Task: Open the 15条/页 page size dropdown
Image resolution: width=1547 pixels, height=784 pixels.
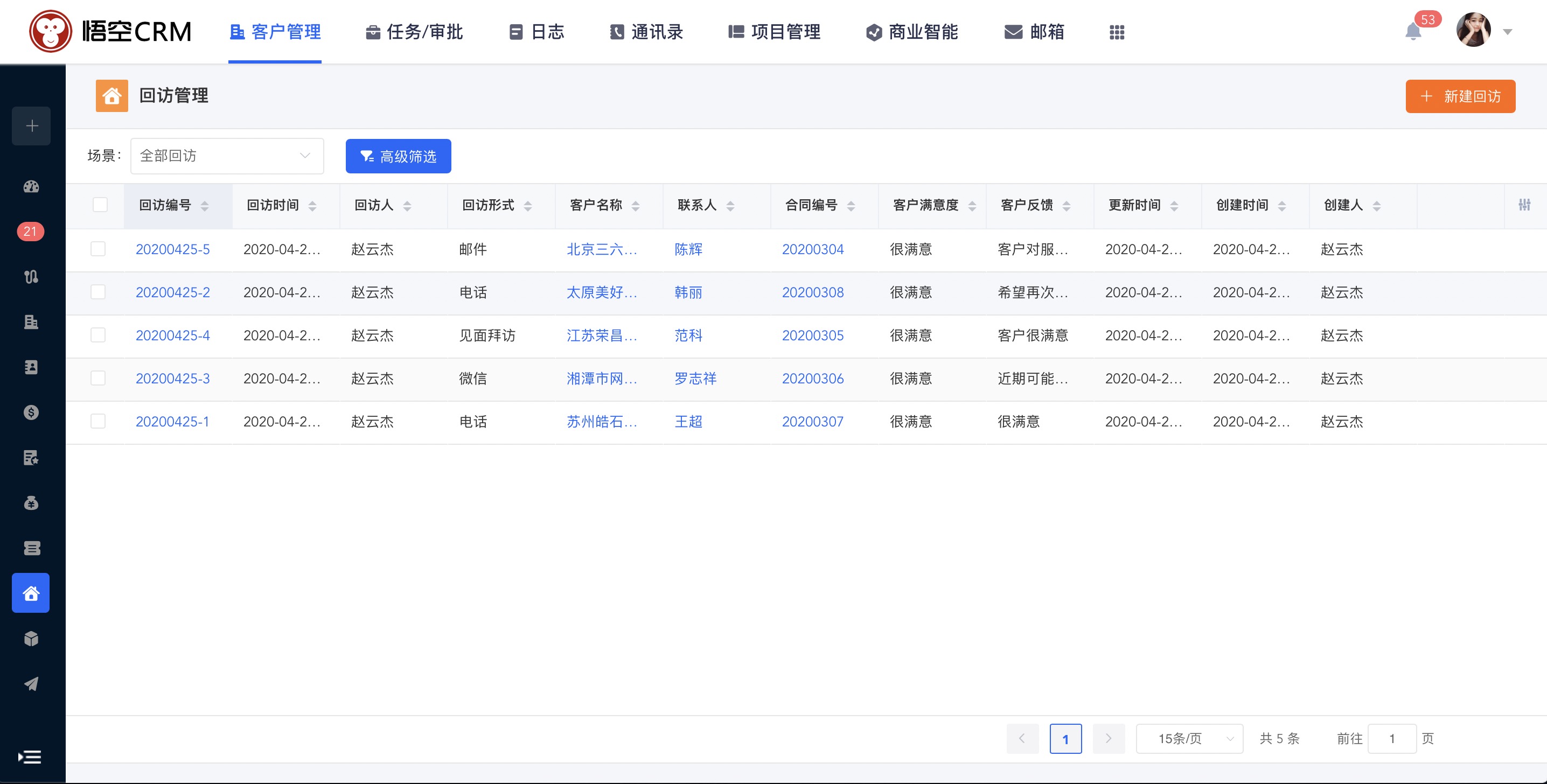Action: 1189,738
